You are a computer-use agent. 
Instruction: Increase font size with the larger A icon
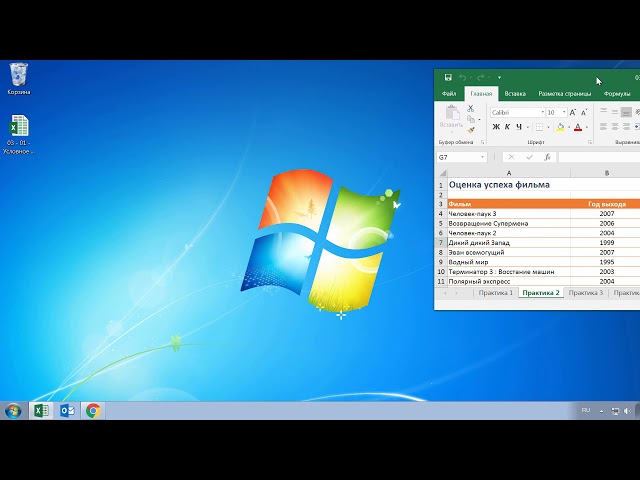[x=573, y=112]
